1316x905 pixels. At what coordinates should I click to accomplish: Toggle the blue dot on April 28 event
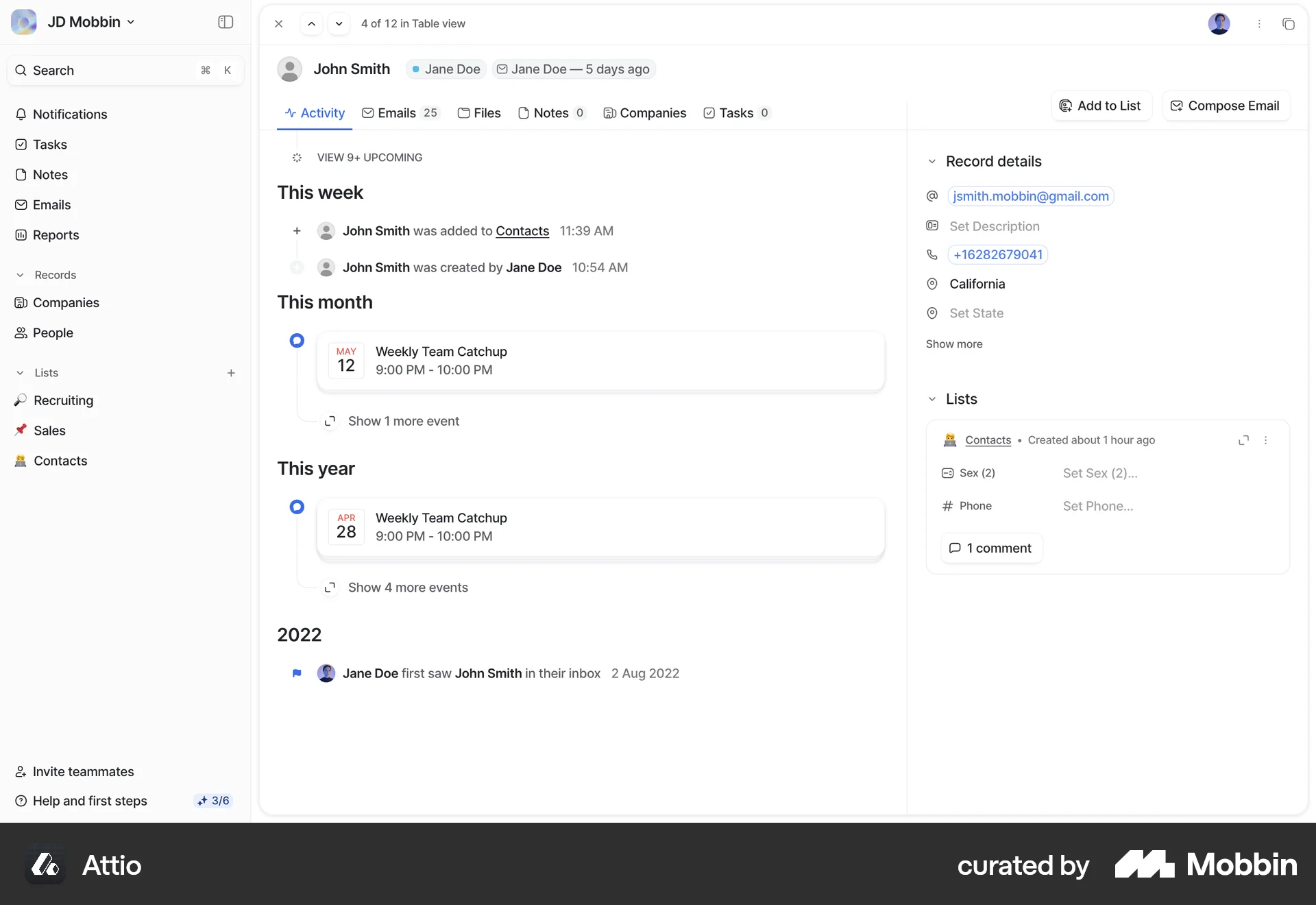(x=297, y=506)
